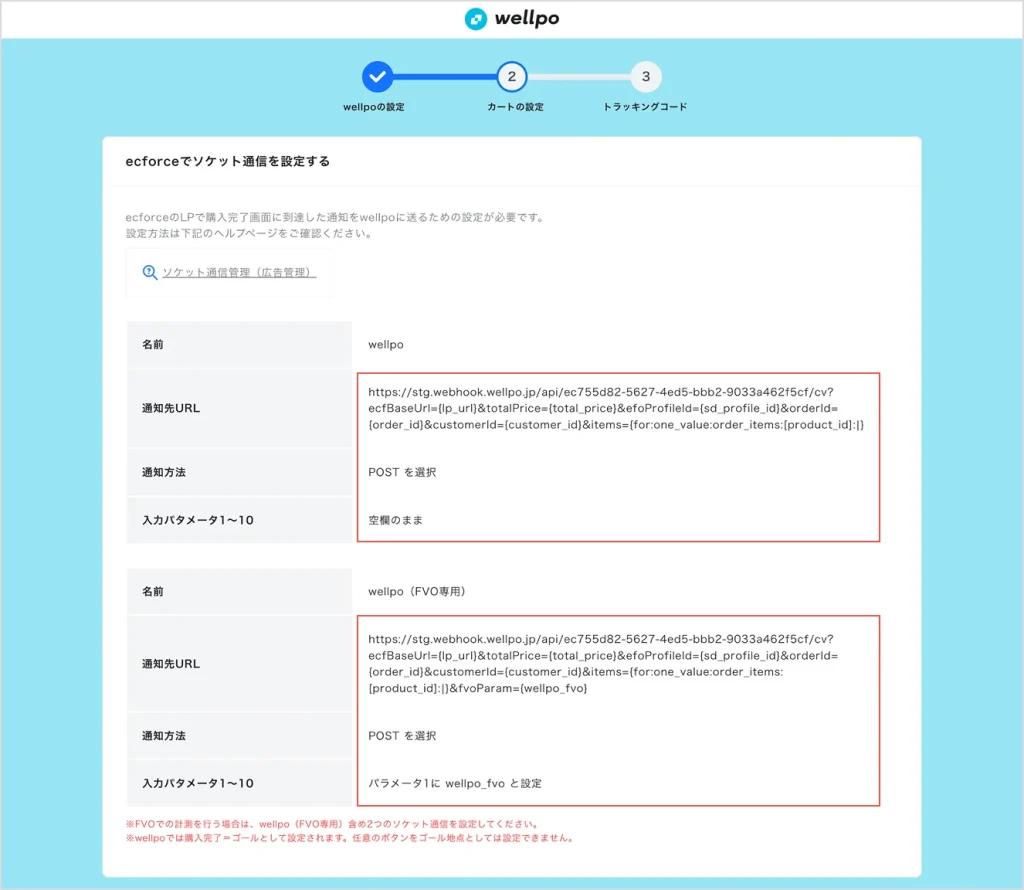The image size is (1024, 890).
Task: Click the completed step 1 checkmark circle
Action: [x=377, y=76]
